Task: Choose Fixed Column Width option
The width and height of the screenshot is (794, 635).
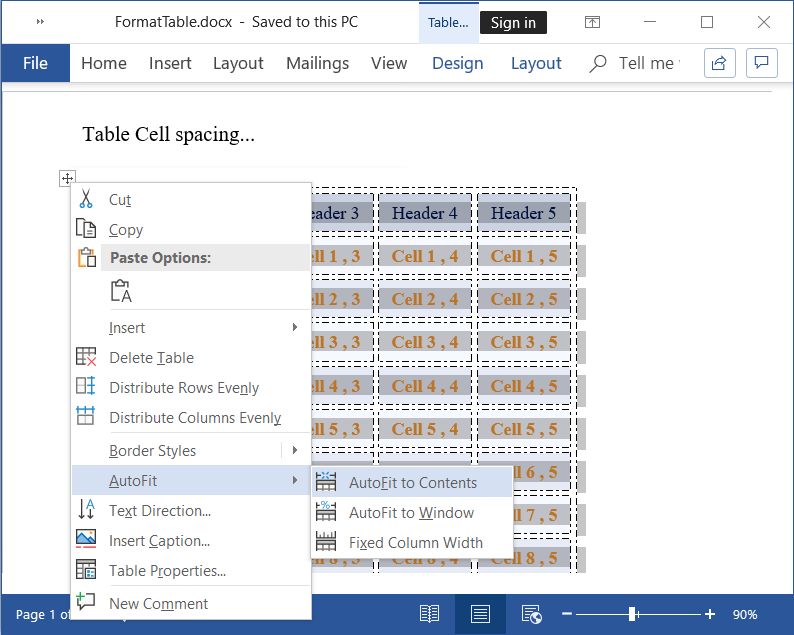Action: click(x=415, y=543)
